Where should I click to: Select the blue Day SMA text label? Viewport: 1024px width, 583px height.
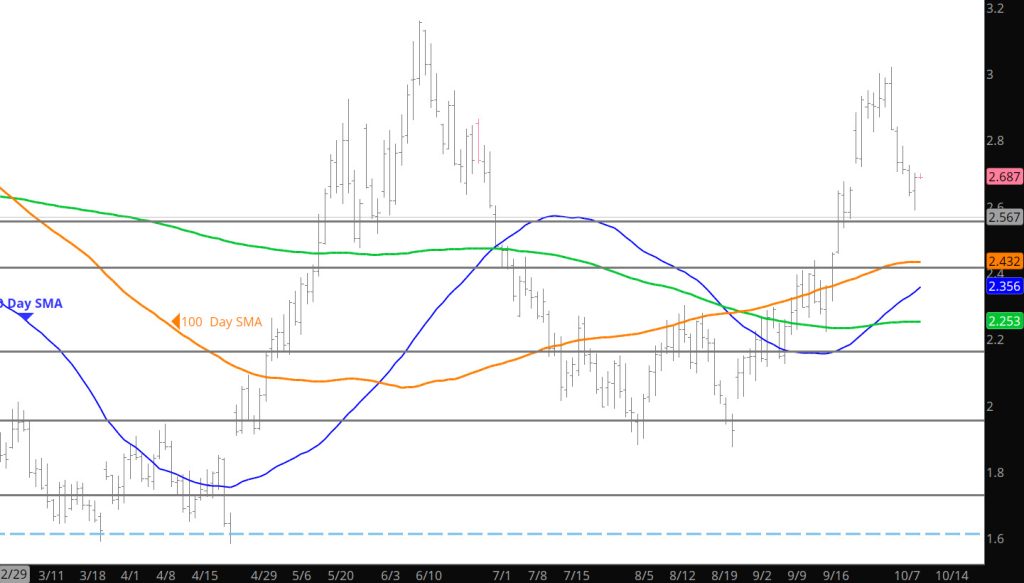[x=28, y=301]
